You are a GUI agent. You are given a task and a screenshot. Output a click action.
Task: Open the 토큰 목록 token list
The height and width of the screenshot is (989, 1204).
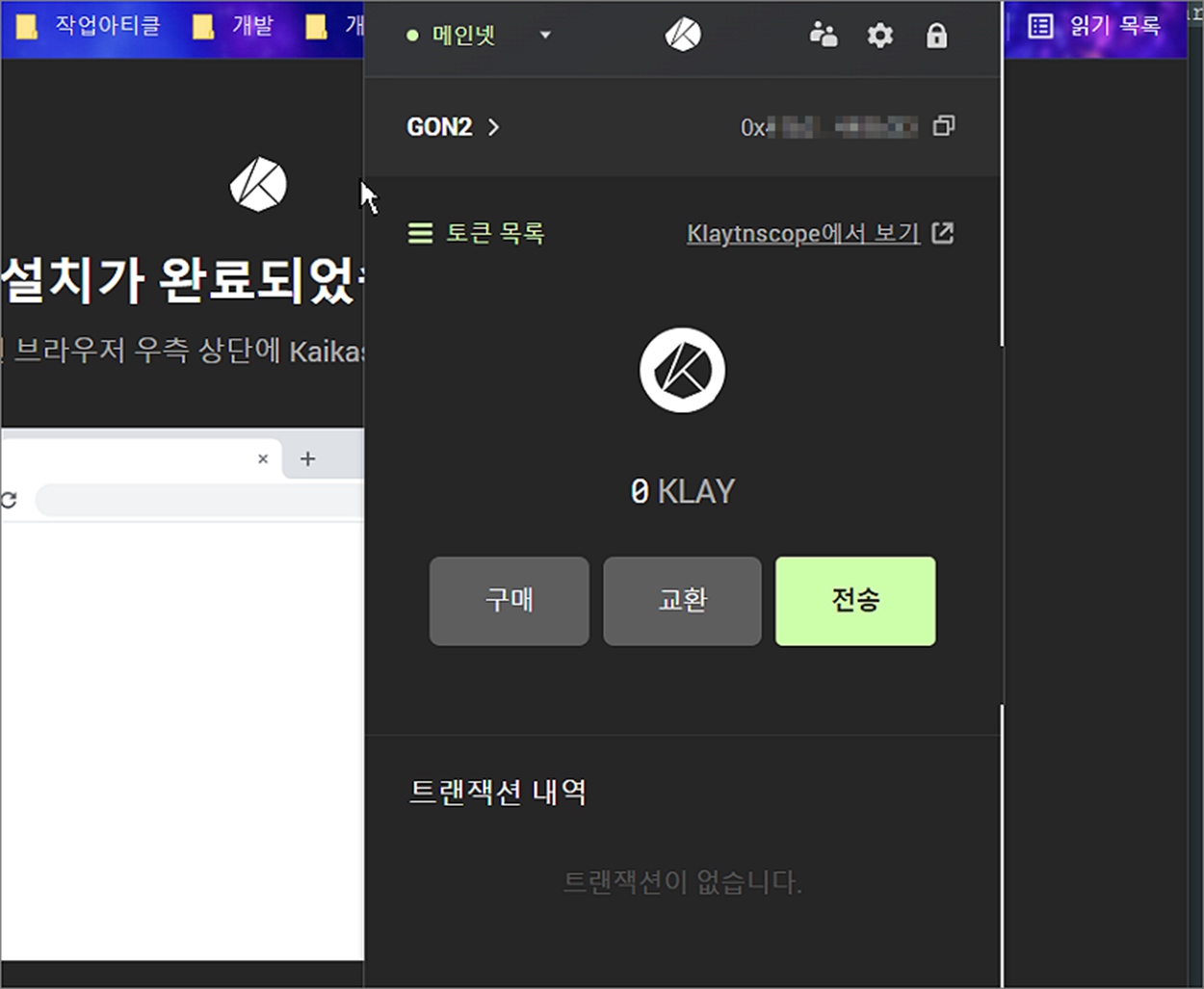[477, 233]
